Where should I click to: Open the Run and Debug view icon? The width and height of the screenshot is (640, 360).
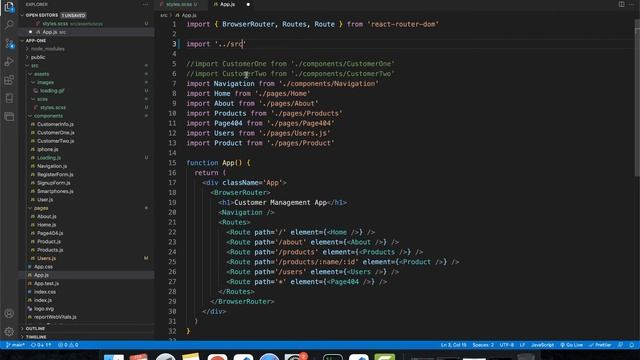click(x=9, y=62)
